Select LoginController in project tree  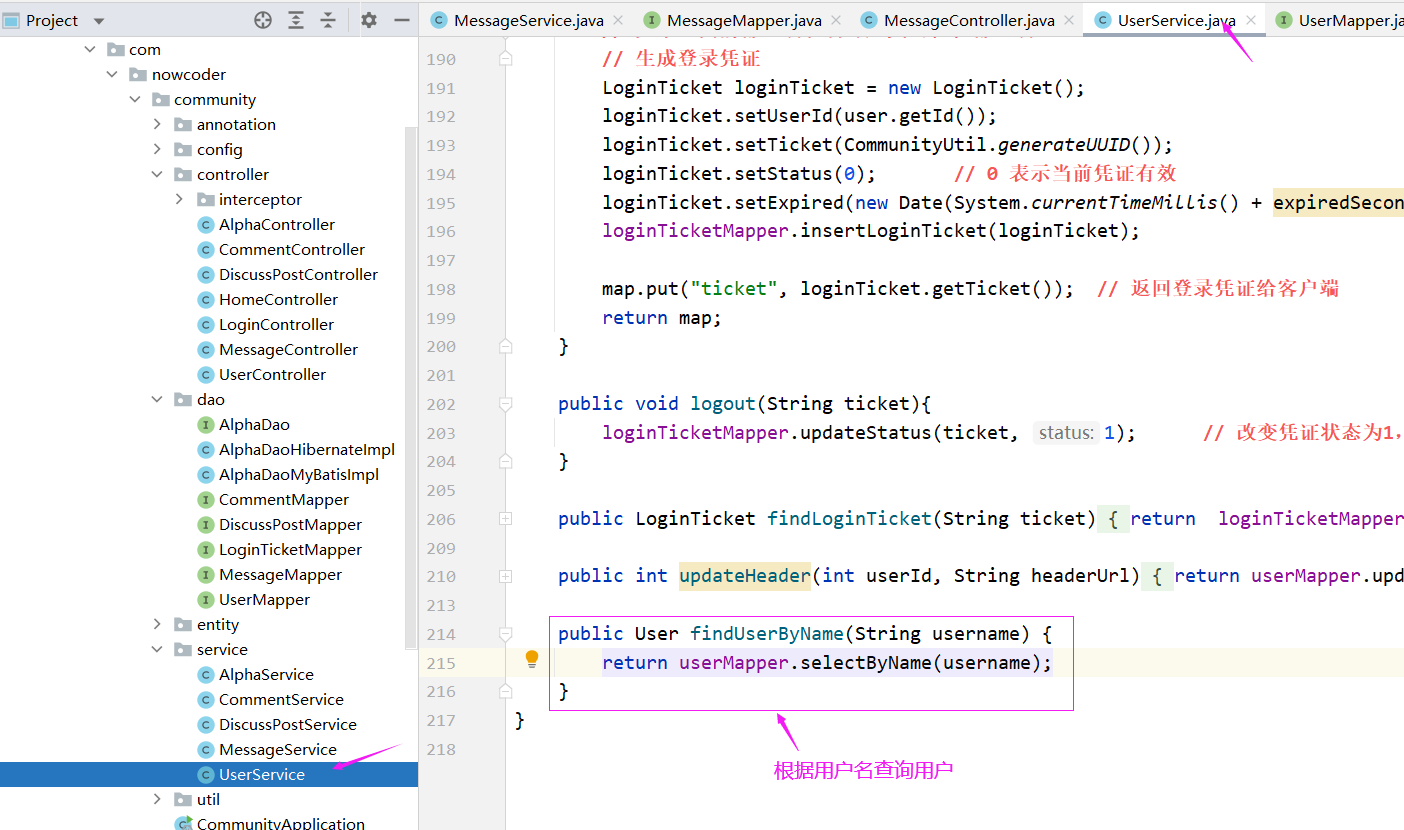tap(276, 324)
